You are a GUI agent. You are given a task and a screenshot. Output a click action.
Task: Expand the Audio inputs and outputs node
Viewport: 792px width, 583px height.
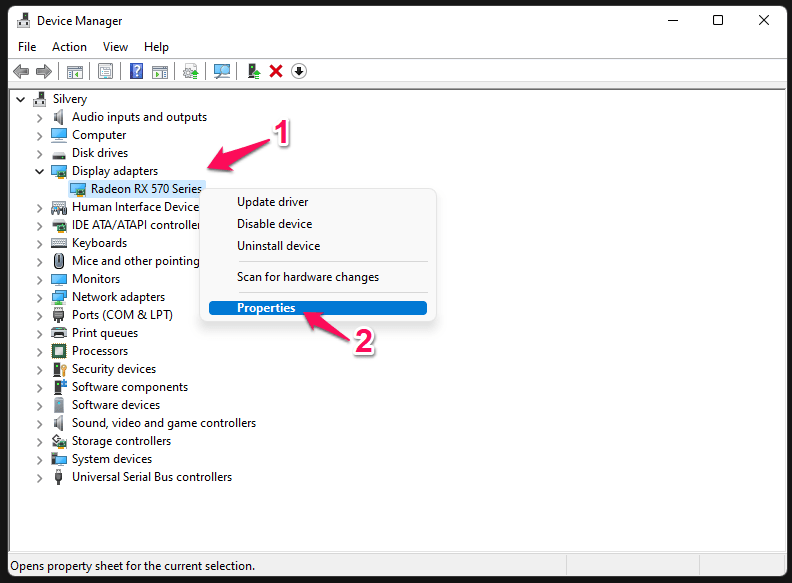tap(39, 118)
